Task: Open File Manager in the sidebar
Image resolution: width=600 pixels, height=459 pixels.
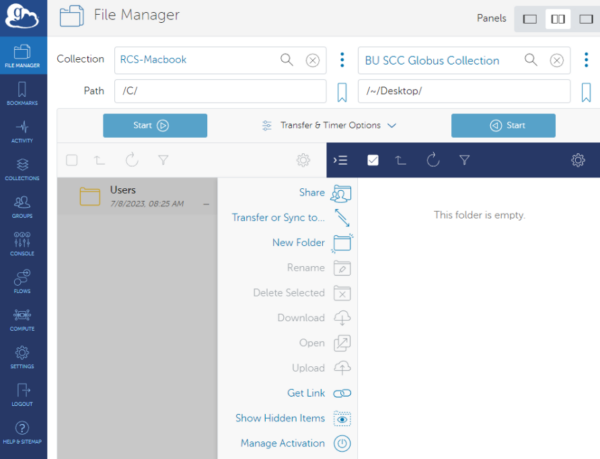Action: click(23, 56)
